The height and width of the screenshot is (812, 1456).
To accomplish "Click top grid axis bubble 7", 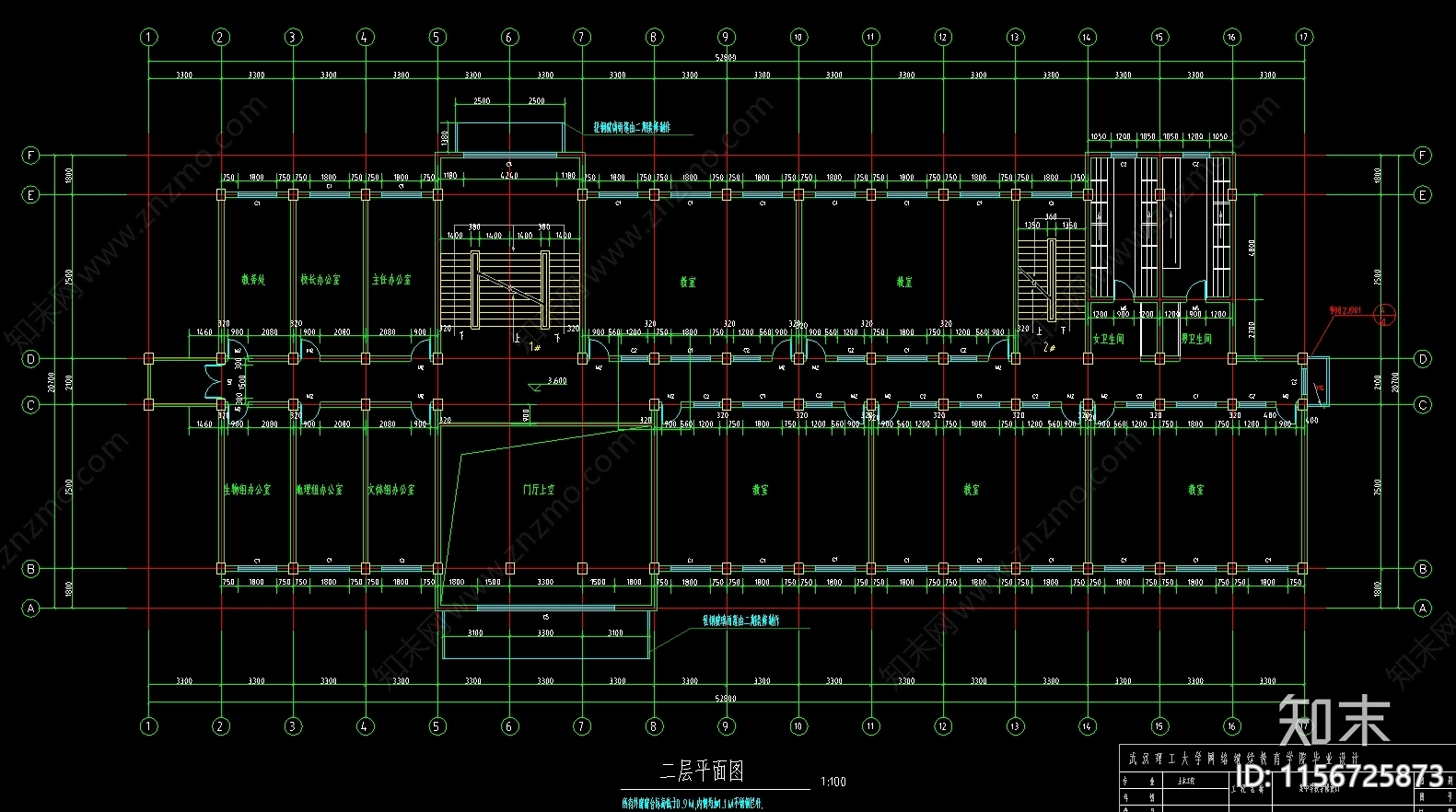I will click(x=582, y=37).
